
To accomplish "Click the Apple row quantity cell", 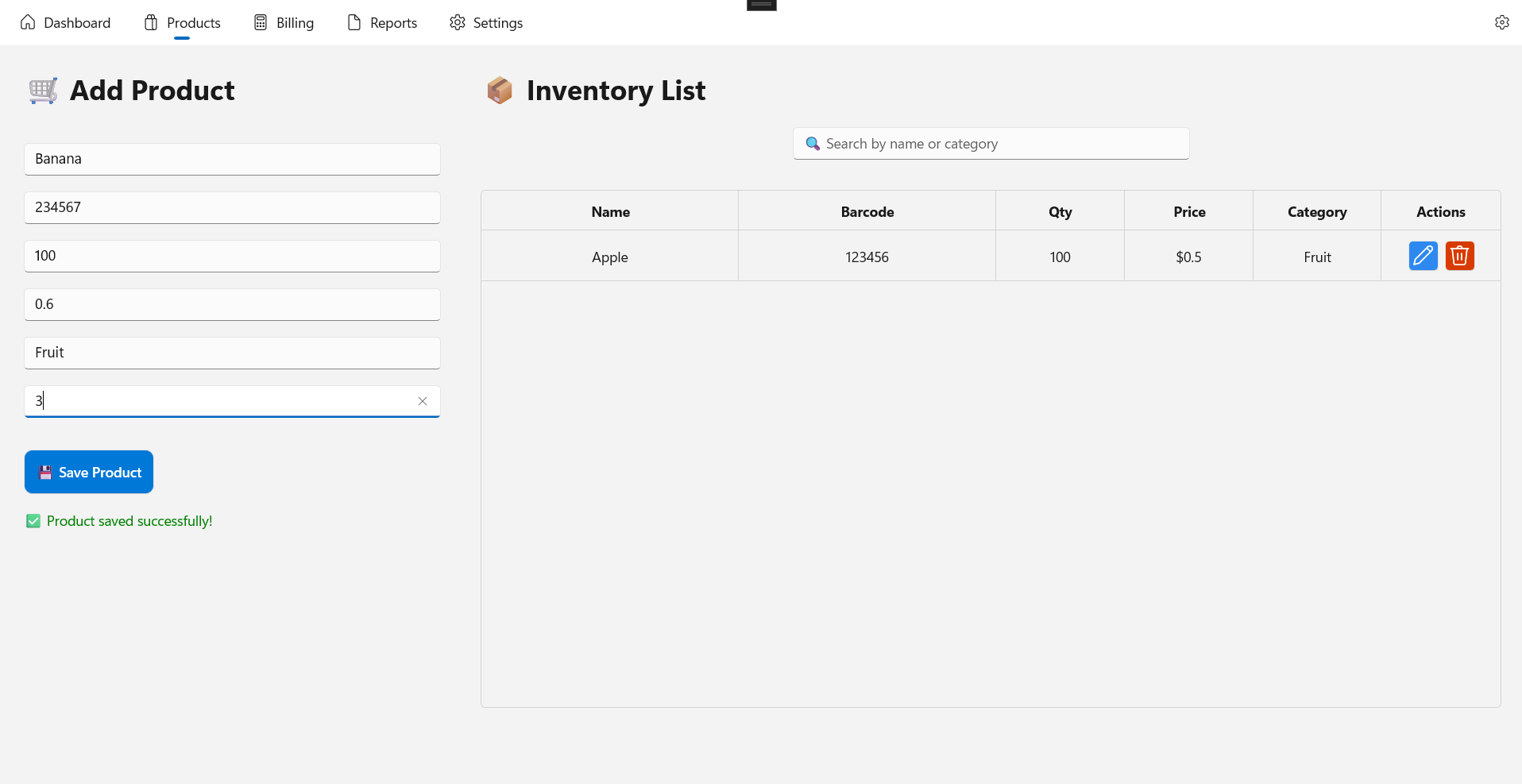I will pyautogui.click(x=1060, y=257).
